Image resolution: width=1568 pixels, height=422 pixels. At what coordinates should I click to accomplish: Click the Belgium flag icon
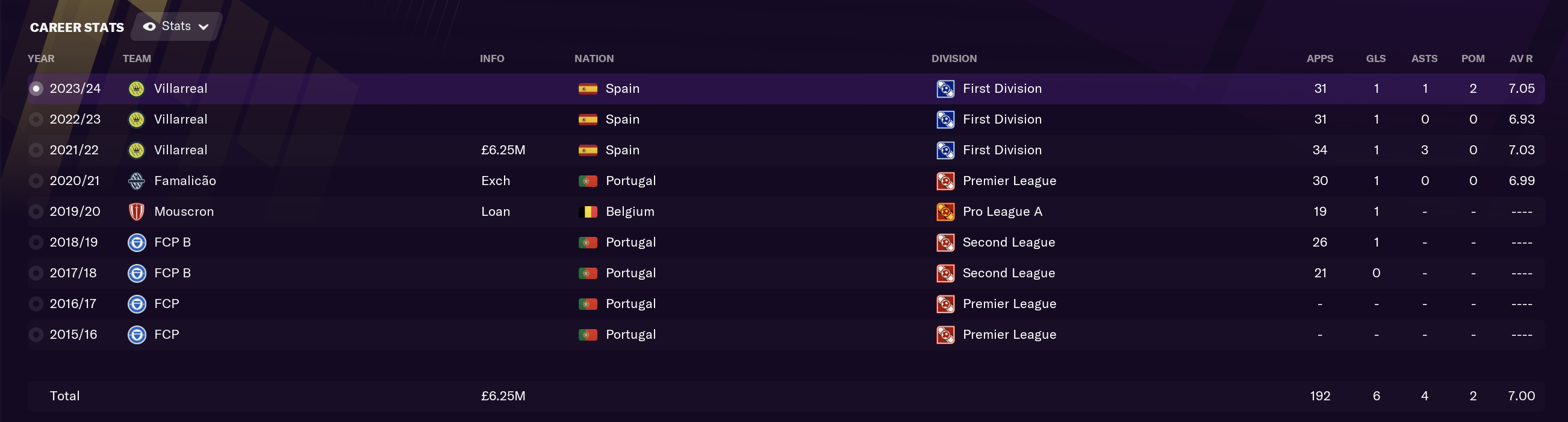(587, 212)
